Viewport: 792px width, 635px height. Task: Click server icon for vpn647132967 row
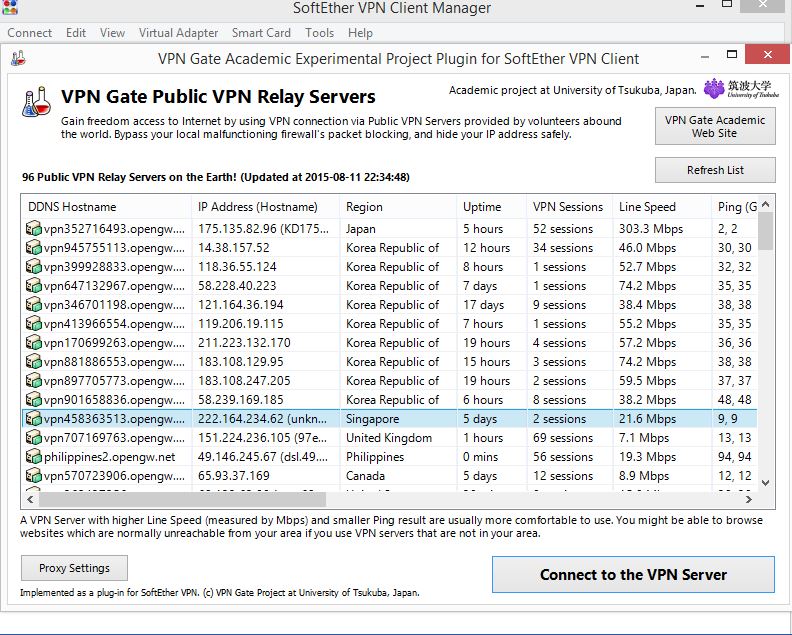tap(33, 285)
